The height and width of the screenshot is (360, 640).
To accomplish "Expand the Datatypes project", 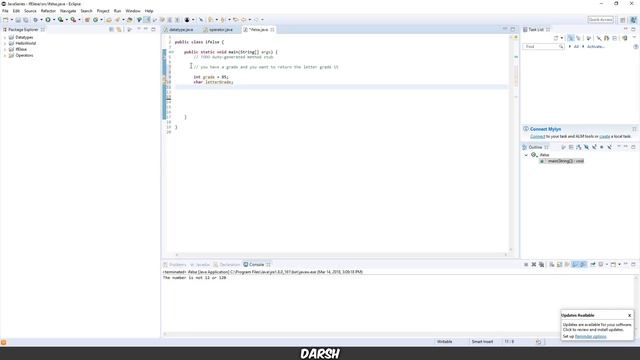I will (x=5, y=37).
